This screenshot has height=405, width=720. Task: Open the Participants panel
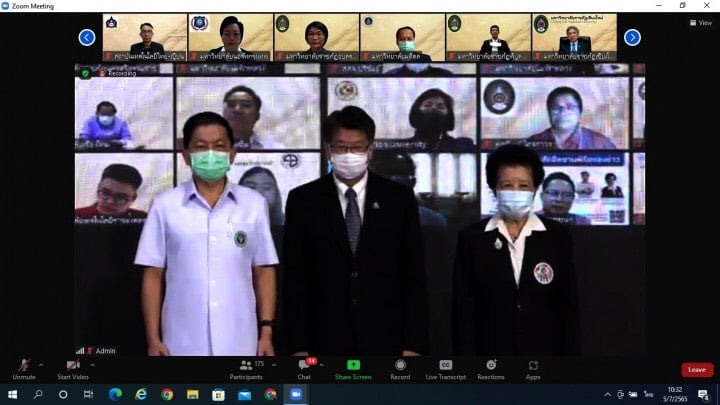[246, 367]
